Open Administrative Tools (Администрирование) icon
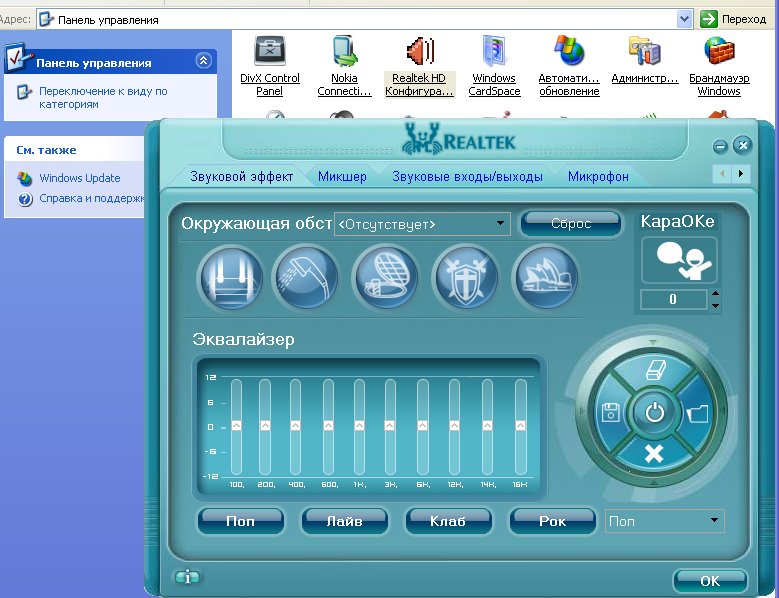 [644, 51]
